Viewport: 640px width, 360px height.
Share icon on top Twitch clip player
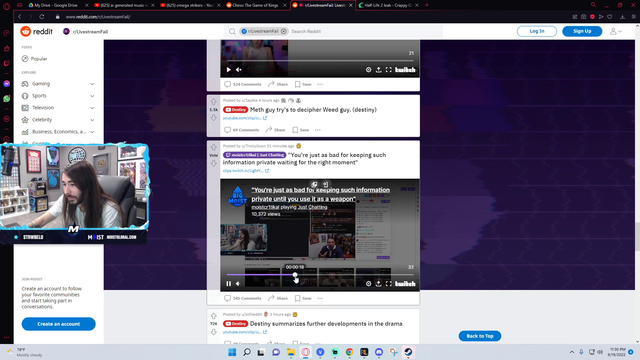[379, 70]
